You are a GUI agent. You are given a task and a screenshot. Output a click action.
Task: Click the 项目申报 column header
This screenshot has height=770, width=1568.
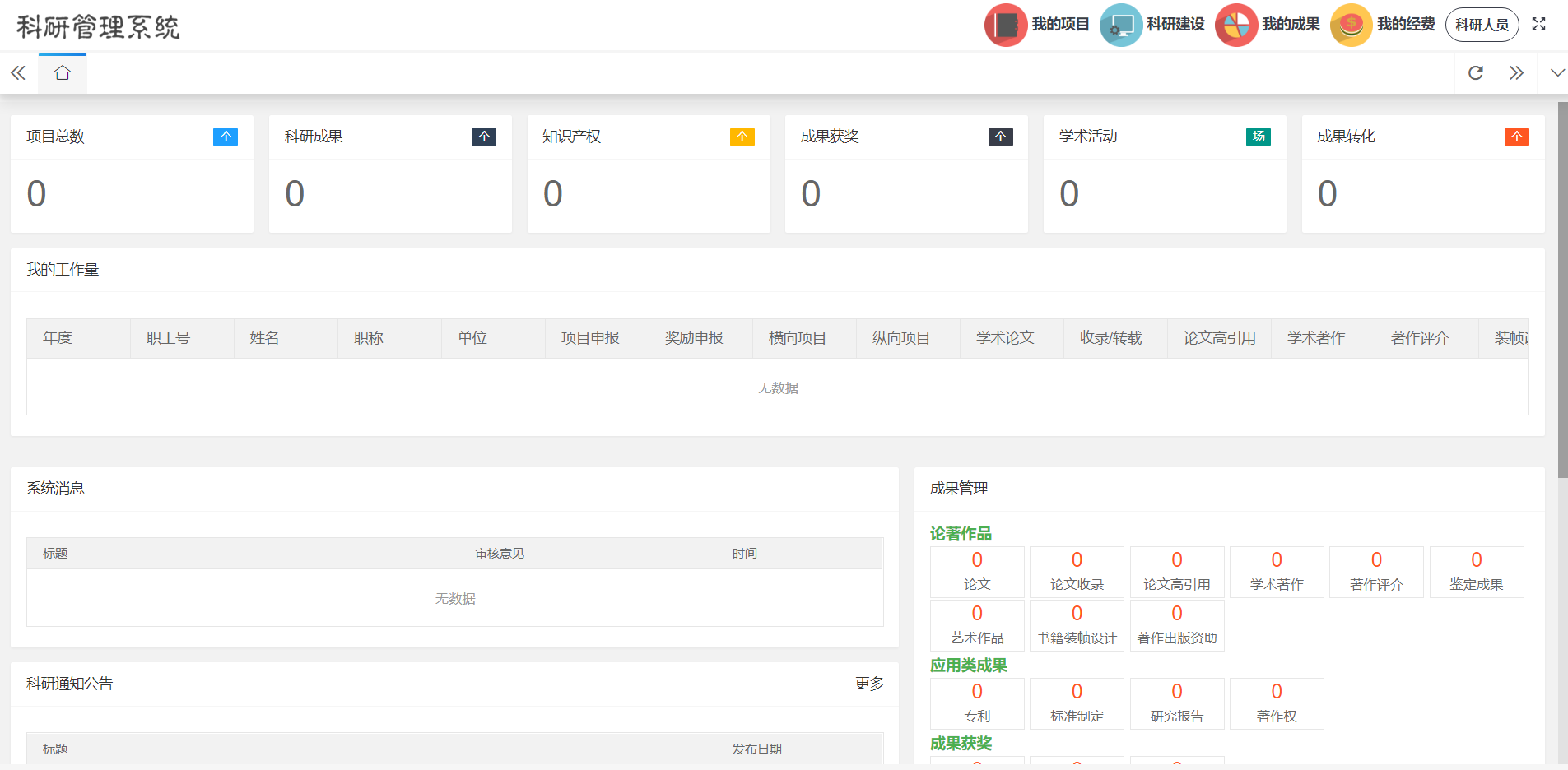[590, 338]
